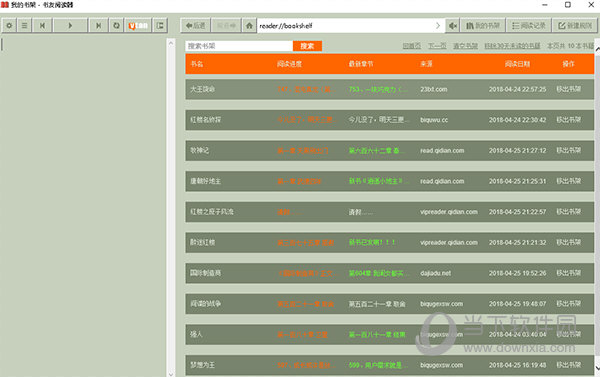
Task: Click left pane scrollbar down arrow
Action: point(171,374)
